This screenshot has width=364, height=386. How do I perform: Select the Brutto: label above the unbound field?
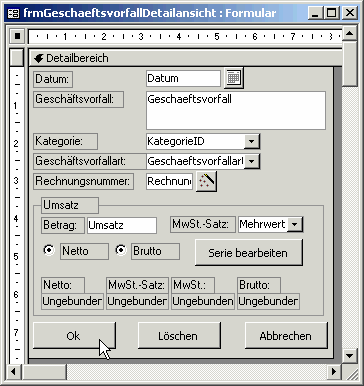point(259,285)
